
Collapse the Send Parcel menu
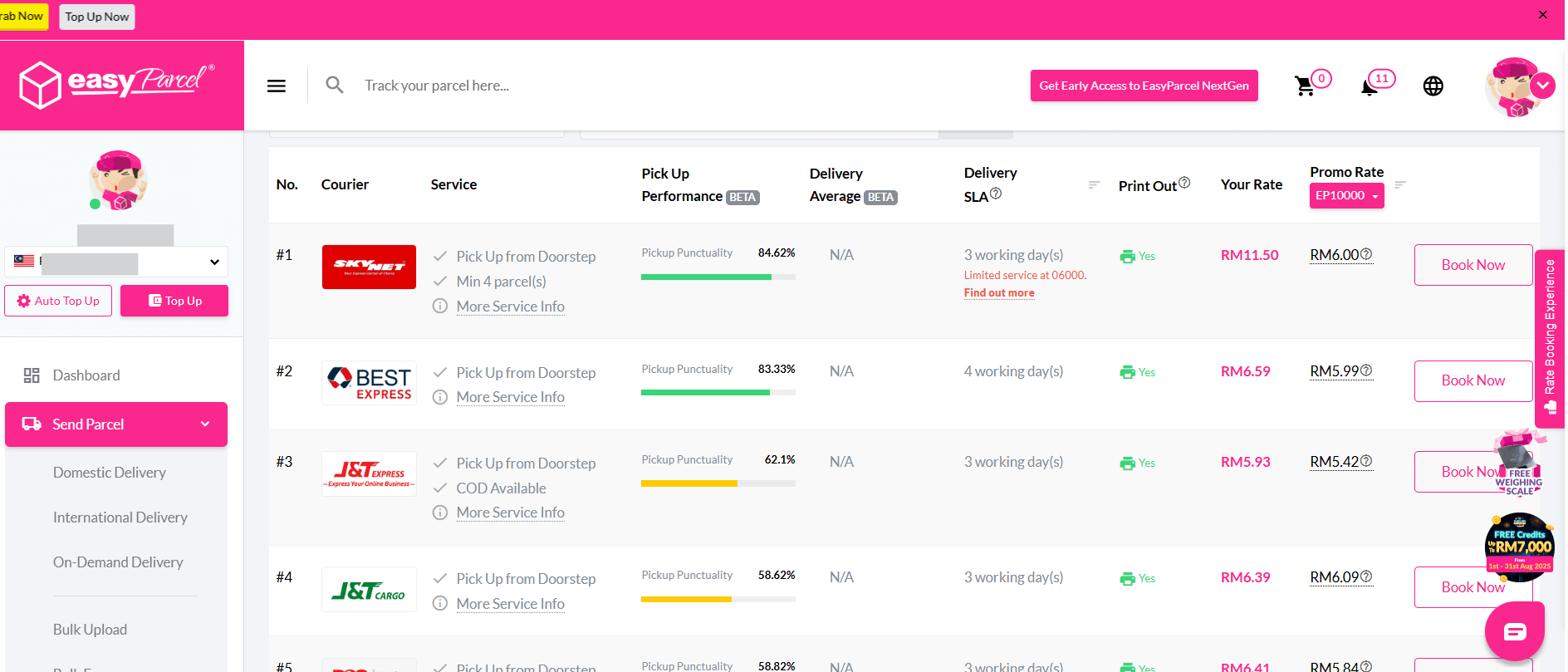coord(116,424)
